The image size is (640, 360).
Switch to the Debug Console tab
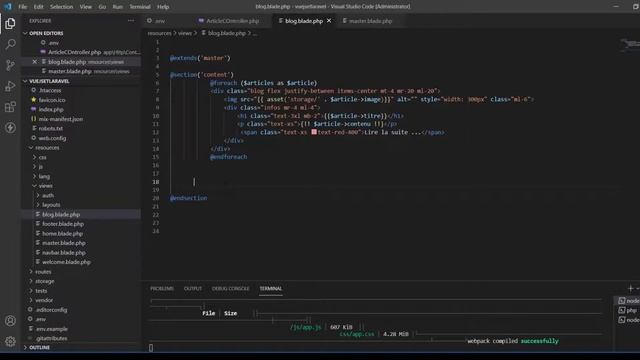click(230, 288)
